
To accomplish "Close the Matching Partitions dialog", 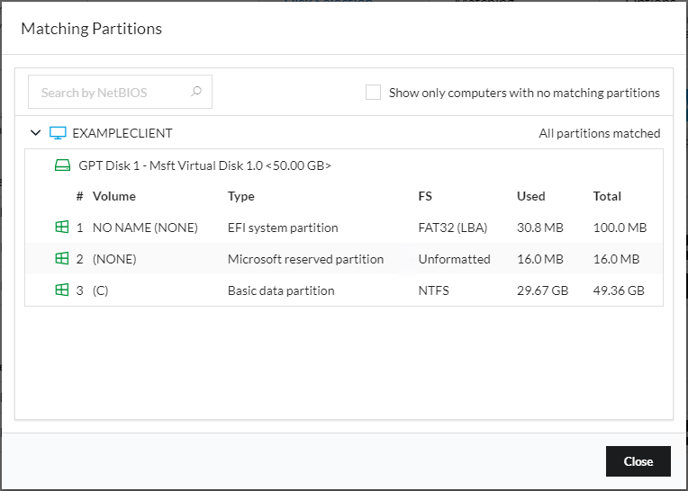I will coord(638,461).
